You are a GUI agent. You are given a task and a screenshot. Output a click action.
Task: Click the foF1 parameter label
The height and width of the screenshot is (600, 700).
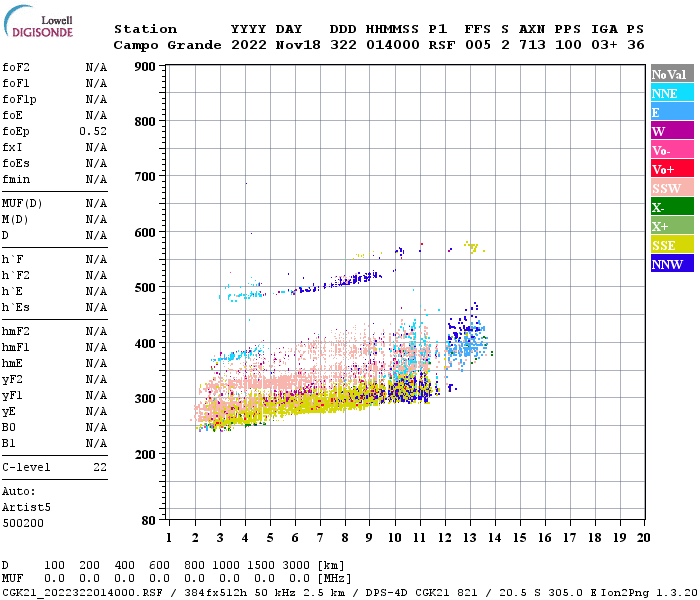click(x=16, y=83)
